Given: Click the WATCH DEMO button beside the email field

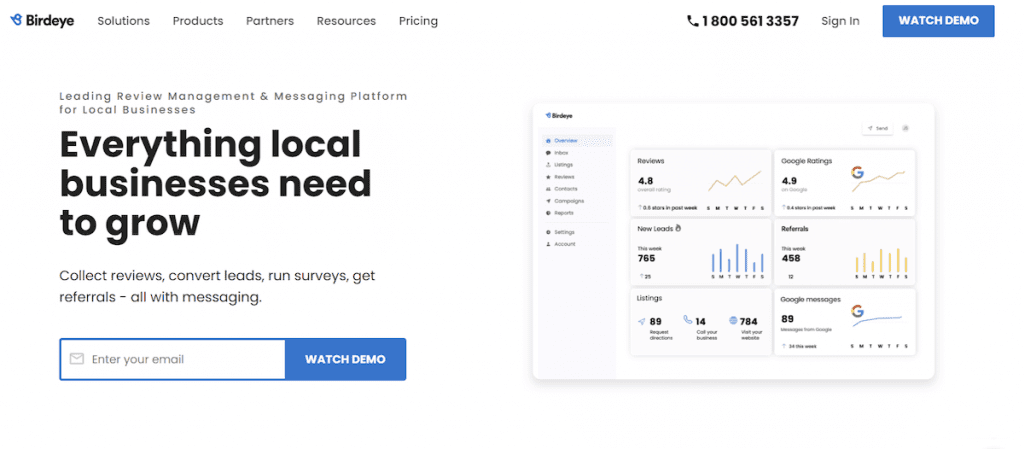Looking at the screenshot, I should point(345,359).
